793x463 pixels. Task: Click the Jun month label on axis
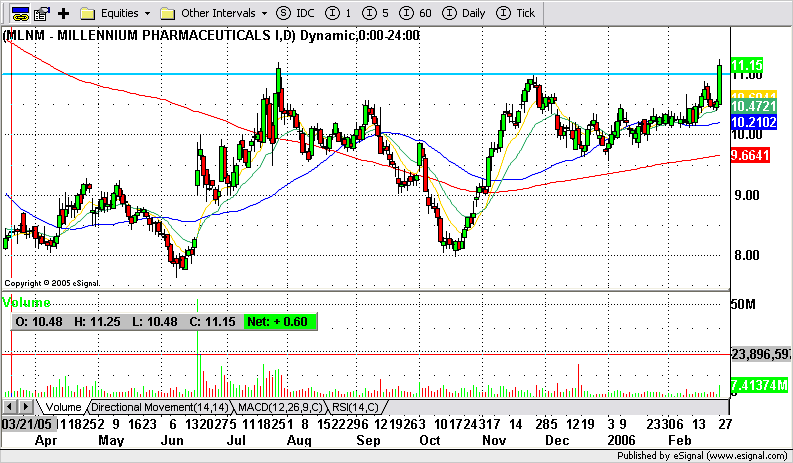[172, 440]
